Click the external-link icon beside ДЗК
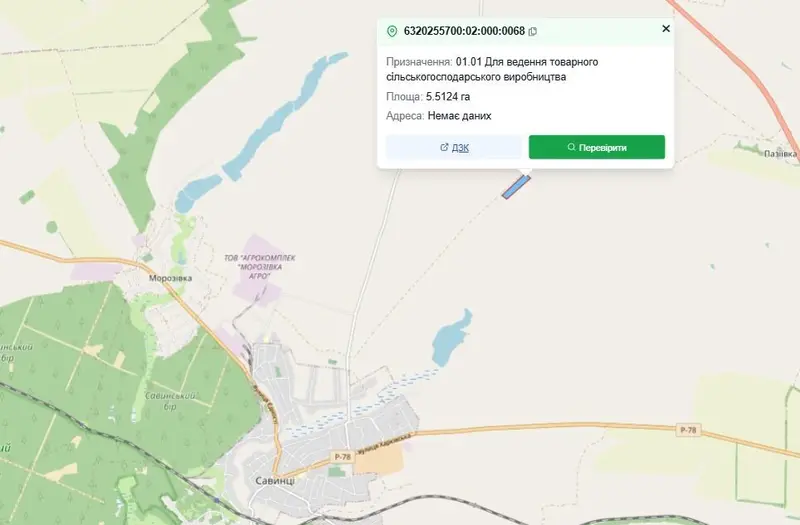The image size is (800, 525). [x=444, y=147]
